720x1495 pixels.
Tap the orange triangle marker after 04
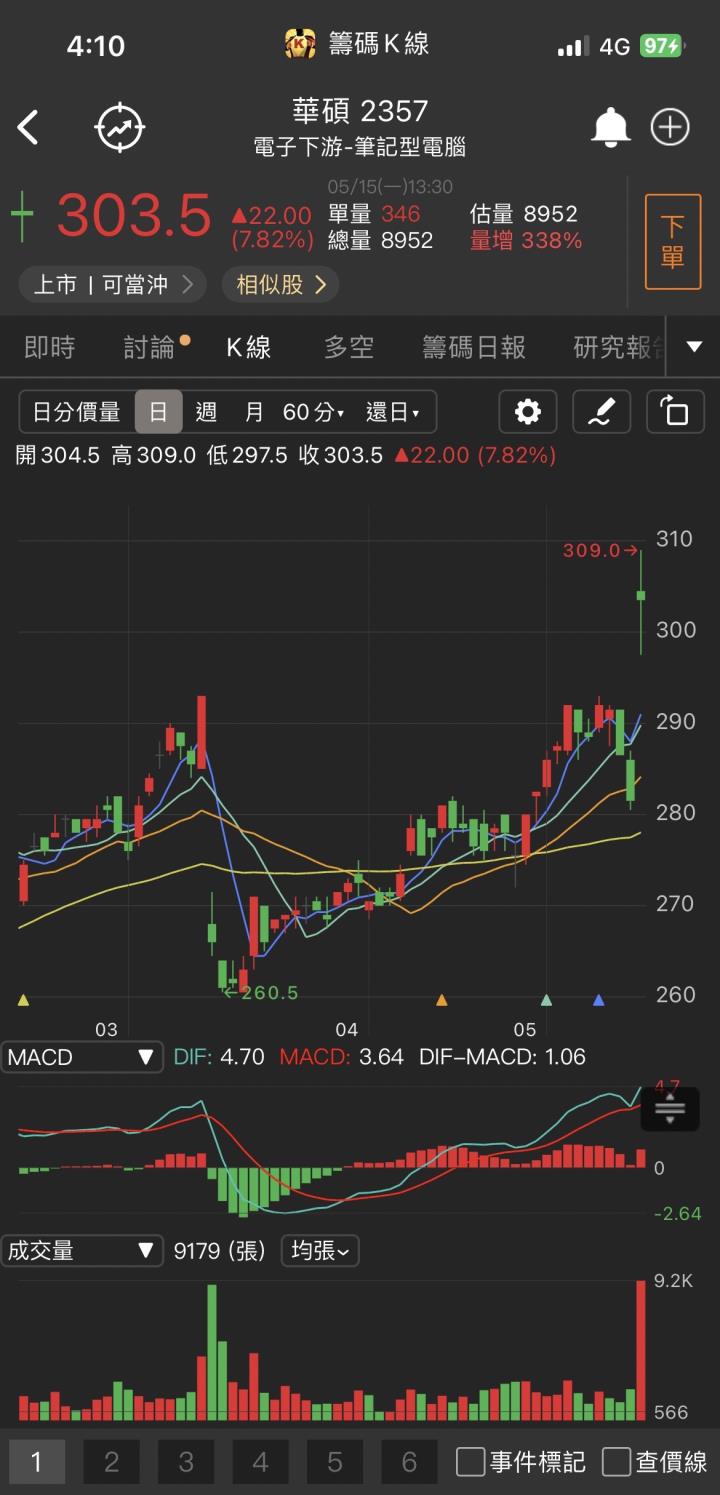click(442, 1000)
